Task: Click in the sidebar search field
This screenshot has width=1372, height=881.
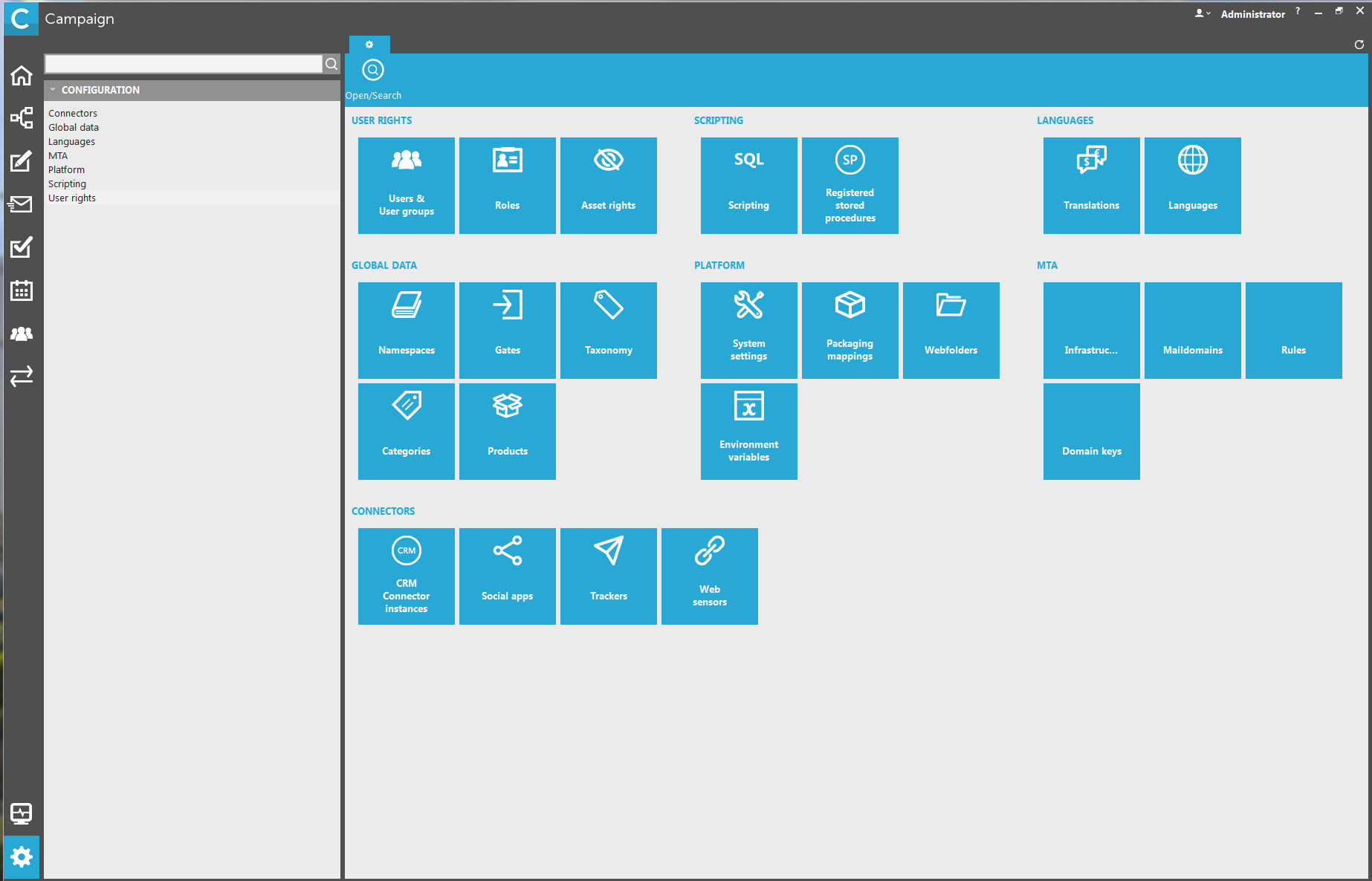Action: [x=183, y=64]
